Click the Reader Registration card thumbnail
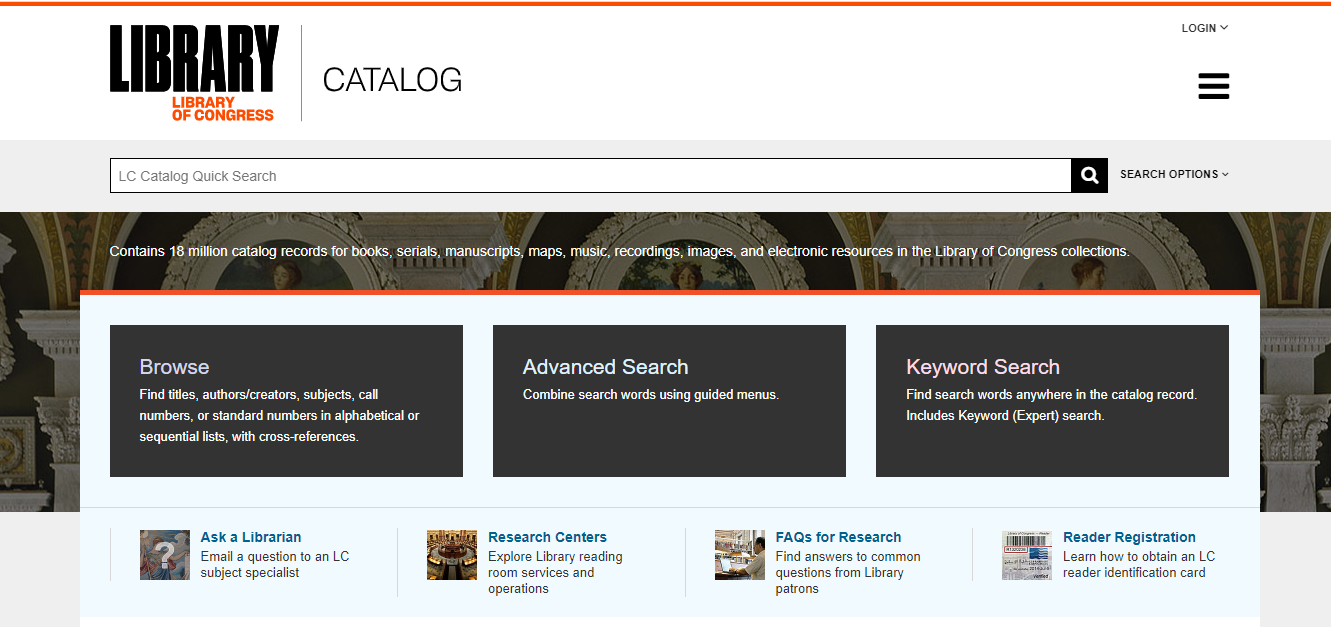This screenshot has height=627, width=1331. click(1027, 555)
